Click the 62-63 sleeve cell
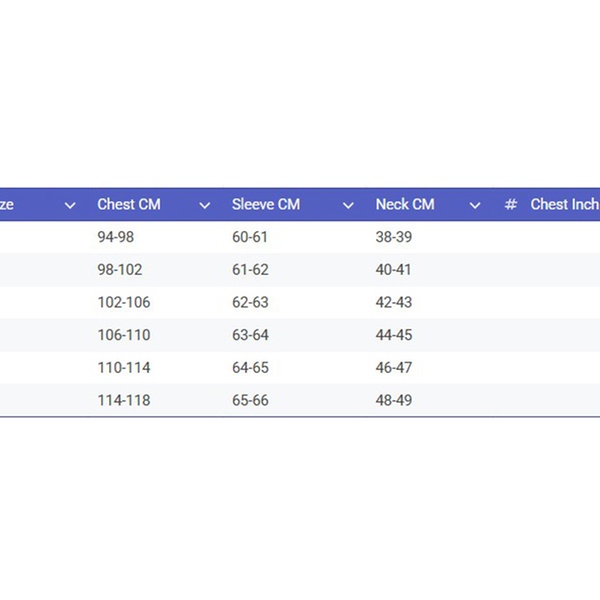 [x=250, y=302]
